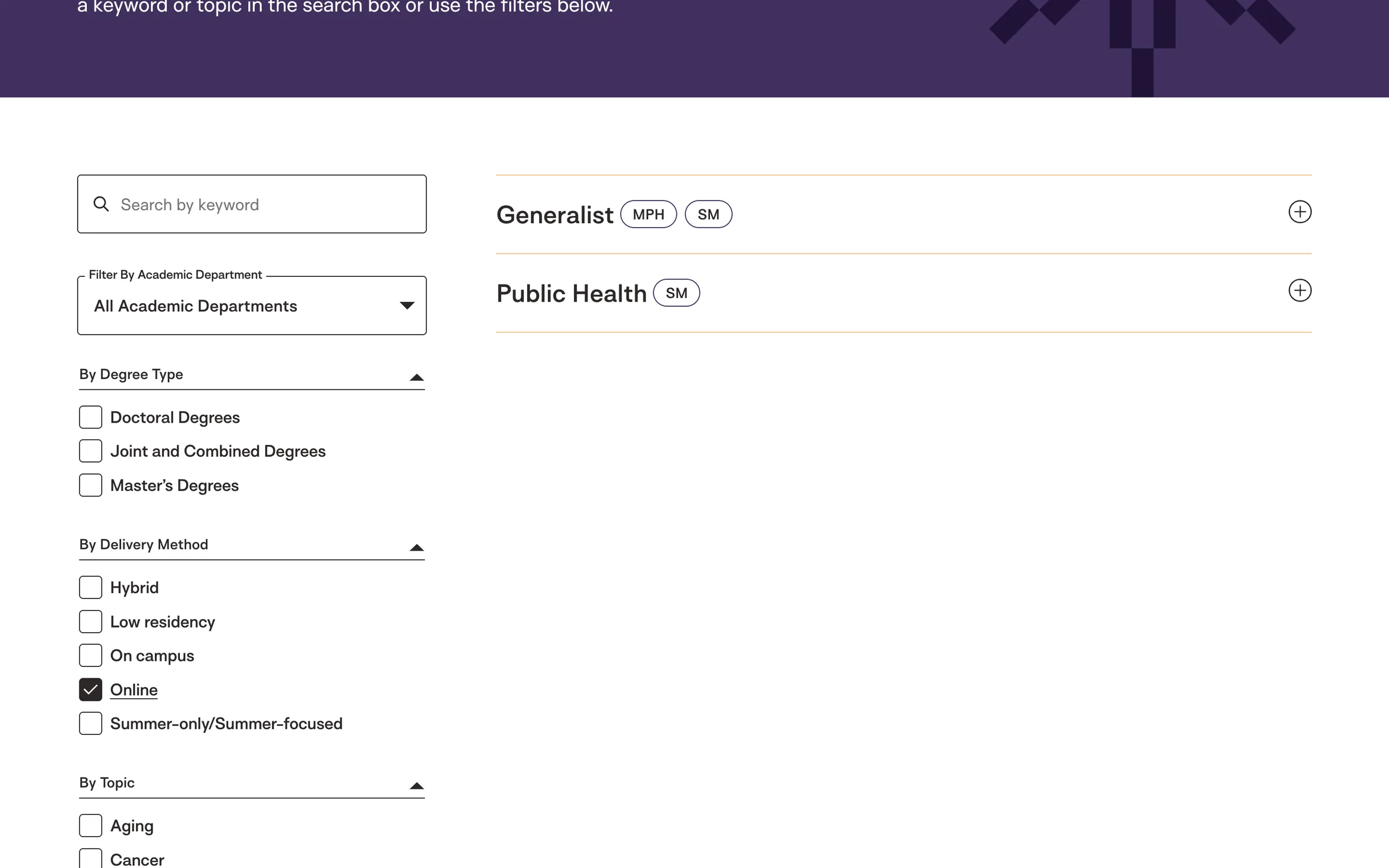Image resolution: width=1389 pixels, height=868 pixels.
Task: Check the Cancer topic checkbox
Action: pos(91,859)
